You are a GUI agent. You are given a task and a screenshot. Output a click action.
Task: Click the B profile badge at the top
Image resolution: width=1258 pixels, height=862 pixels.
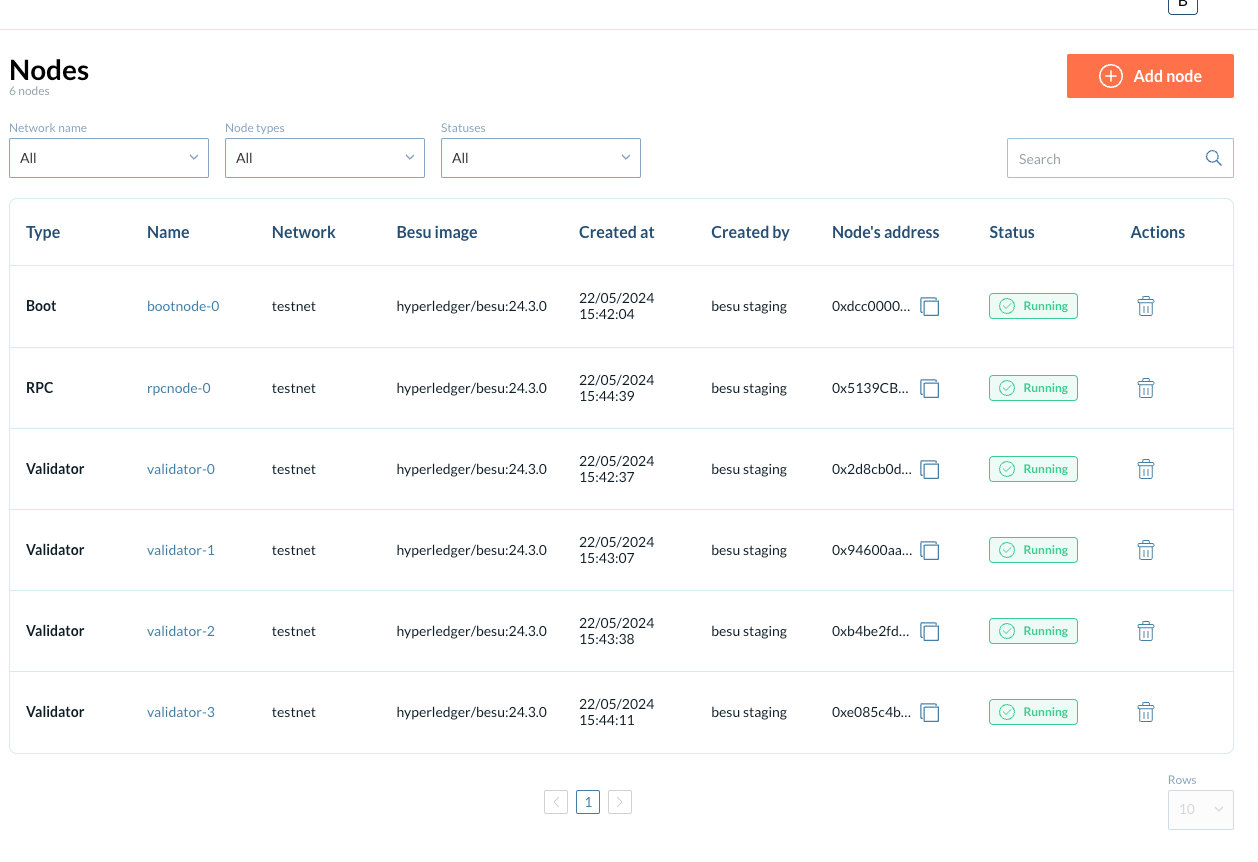pos(1182,7)
